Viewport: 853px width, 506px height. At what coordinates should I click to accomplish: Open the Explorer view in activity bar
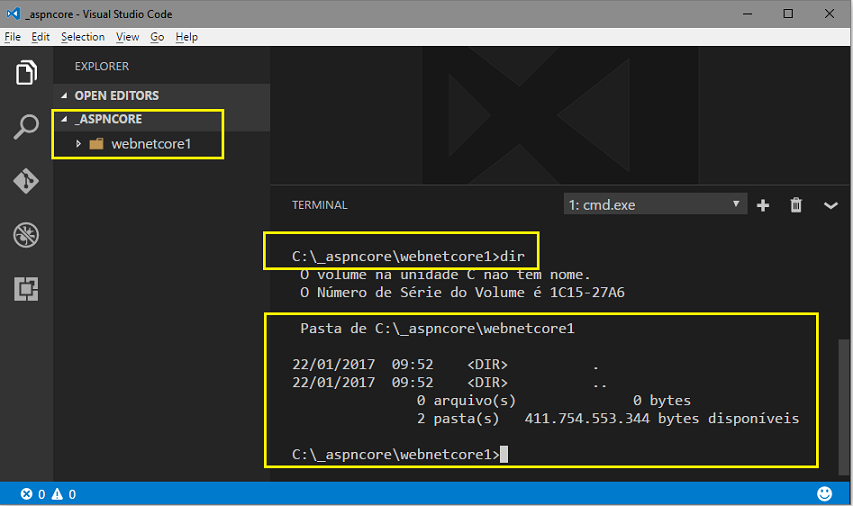click(26, 72)
